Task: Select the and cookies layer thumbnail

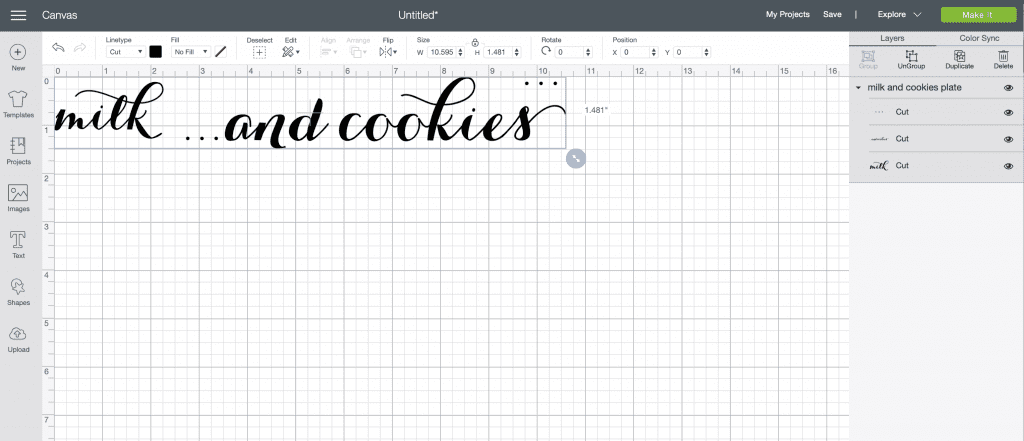Action: (x=879, y=139)
